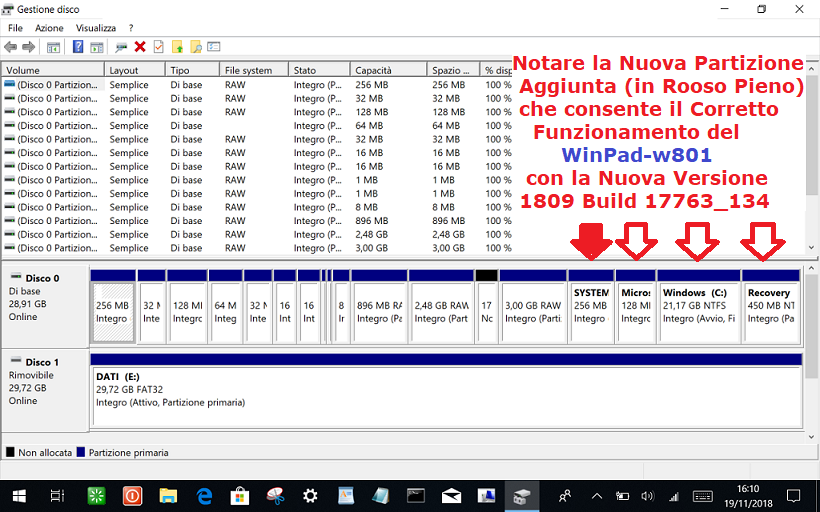Sort by the File system column header
This screenshot has width=820, height=512.
click(254, 70)
